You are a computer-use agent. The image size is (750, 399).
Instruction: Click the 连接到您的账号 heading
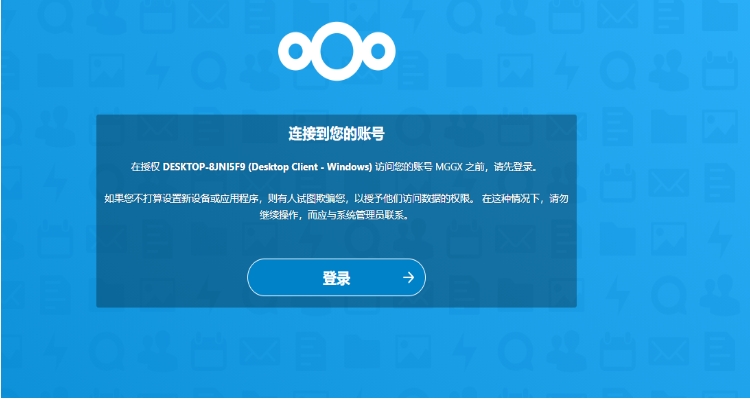[336, 134]
